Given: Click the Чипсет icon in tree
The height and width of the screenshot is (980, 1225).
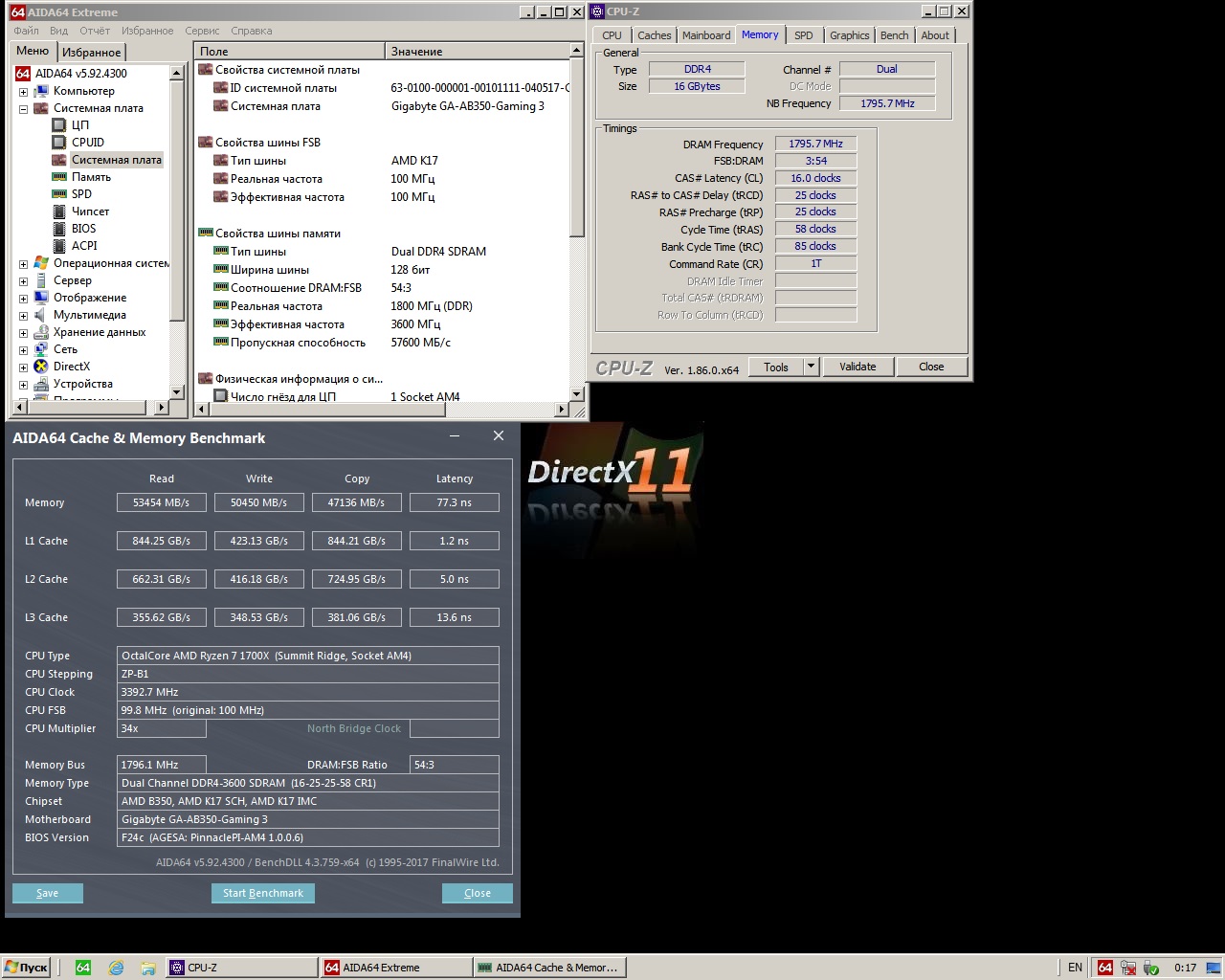Looking at the screenshot, I should point(59,212).
